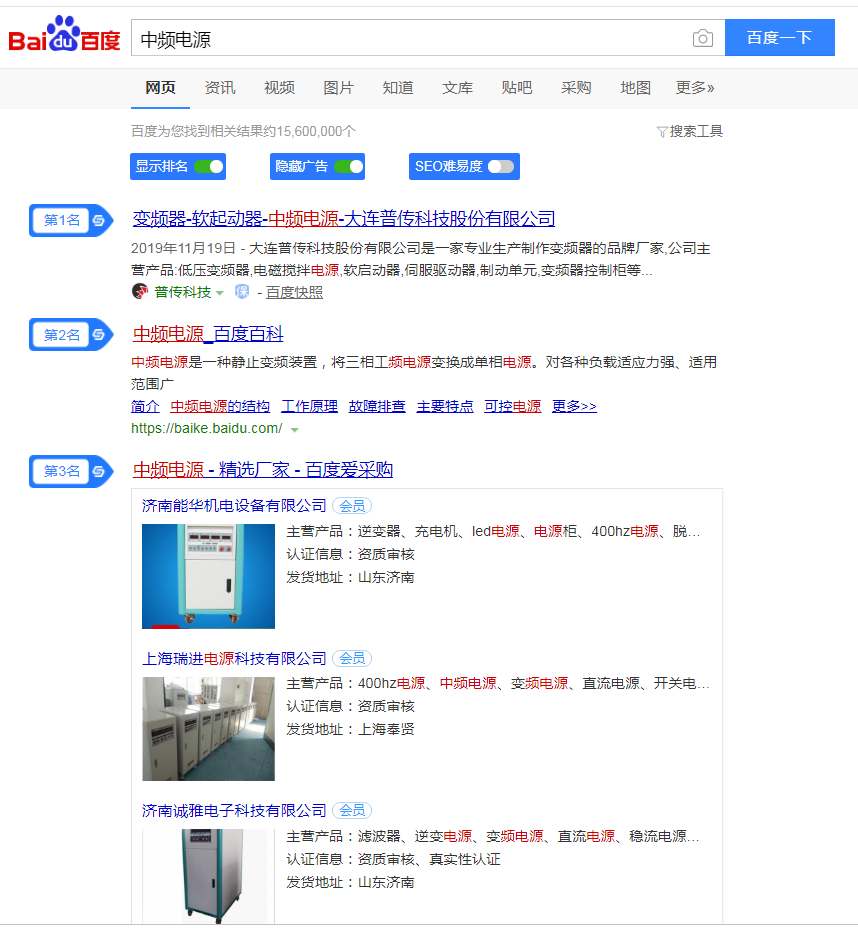Open the 知道 tab
The height and width of the screenshot is (929, 858).
(398, 88)
